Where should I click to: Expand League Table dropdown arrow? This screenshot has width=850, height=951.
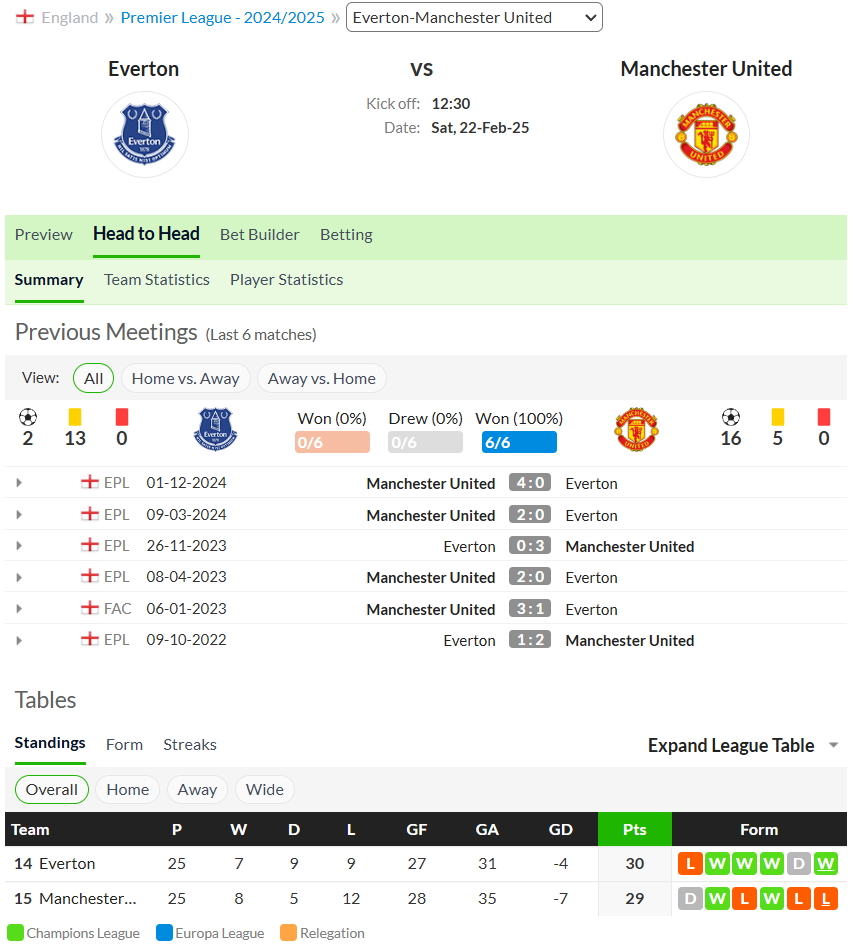click(x=834, y=745)
